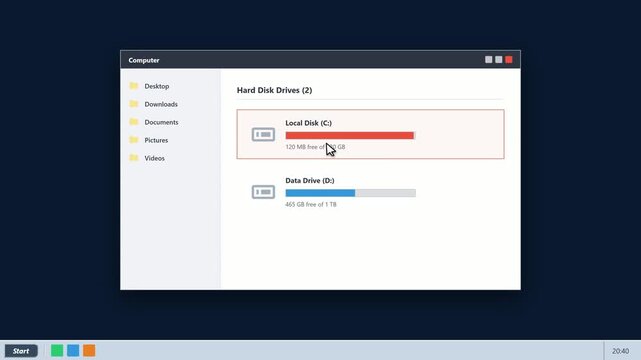Click the Start button
Viewport: 641px width, 360px height.
click(21, 351)
